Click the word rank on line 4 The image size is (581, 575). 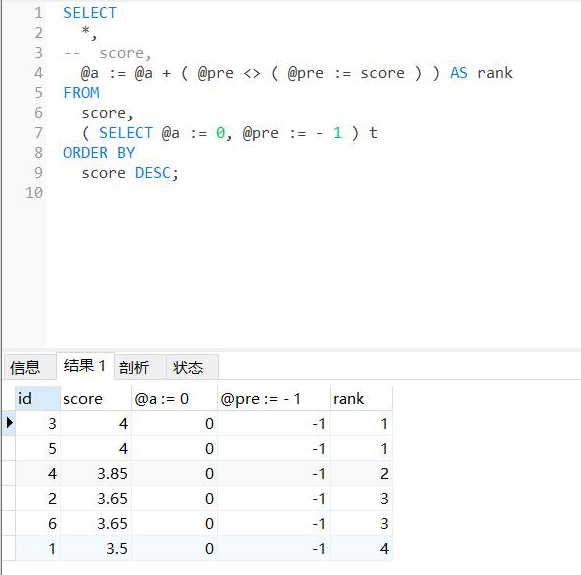pyautogui.click(x=495, y=73)
